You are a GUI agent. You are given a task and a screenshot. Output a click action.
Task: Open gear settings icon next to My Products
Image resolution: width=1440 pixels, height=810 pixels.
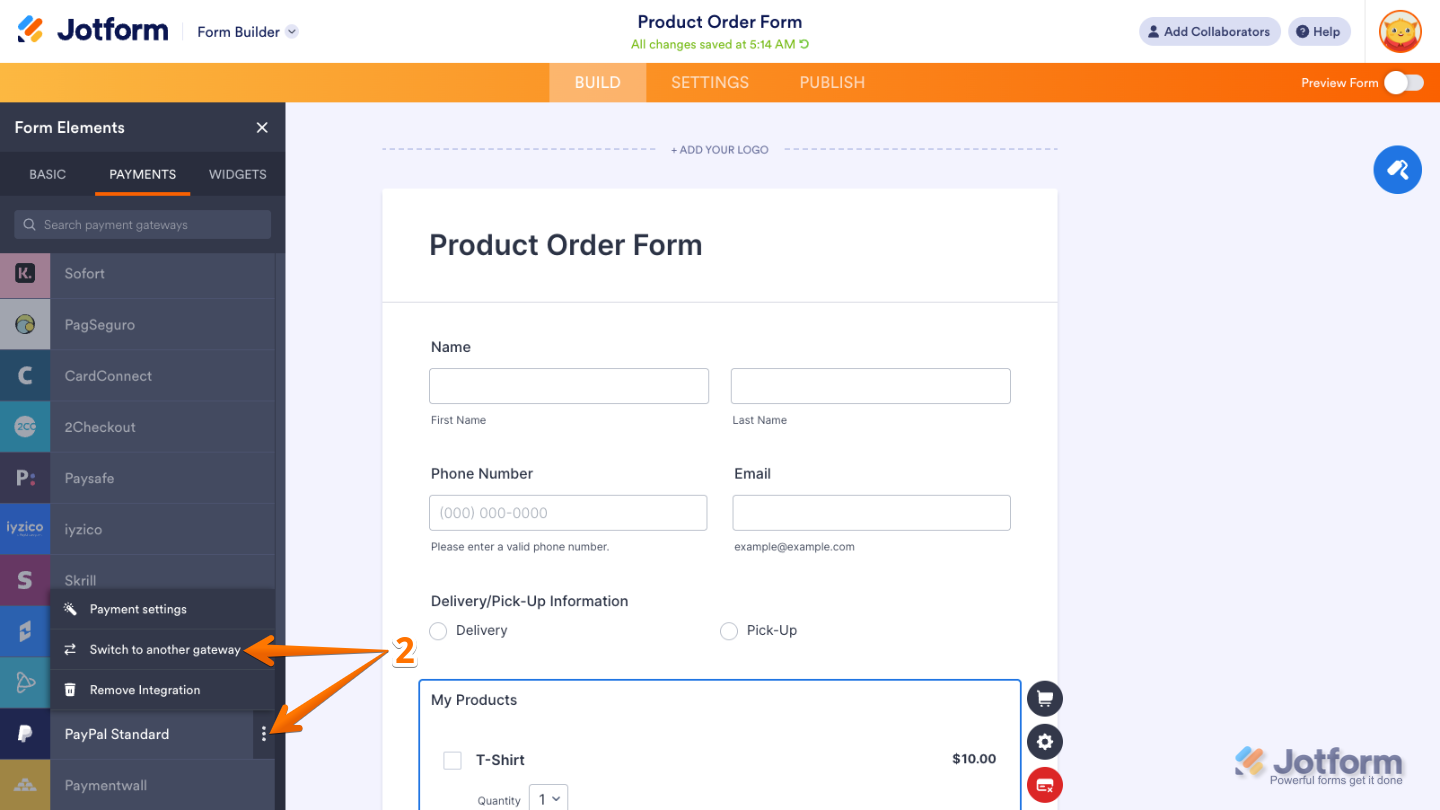coord(1045,742)
